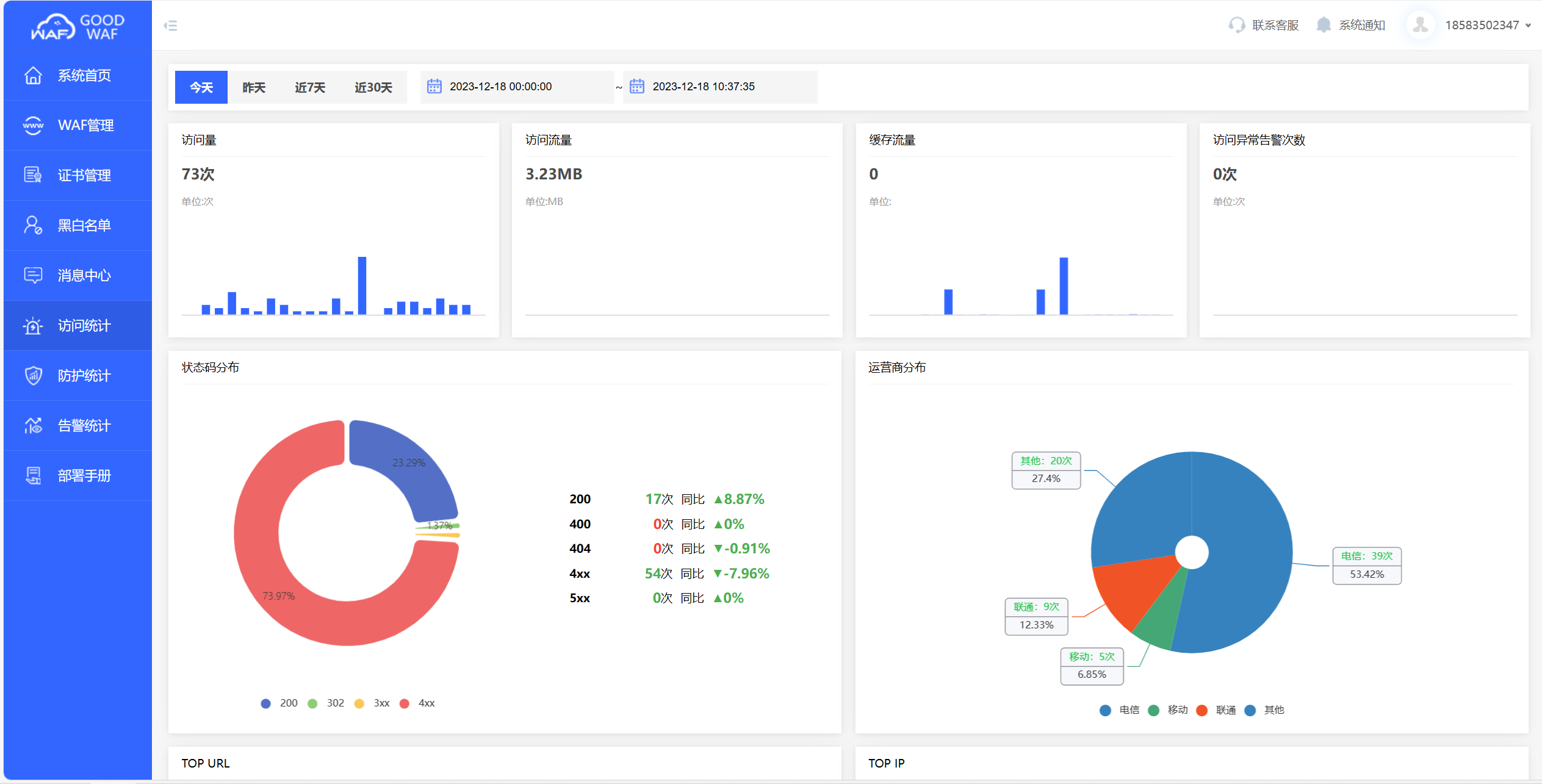Switch to the 昨天 time range tab
This screenshot has width=1542, height=784.
(254, 87)
